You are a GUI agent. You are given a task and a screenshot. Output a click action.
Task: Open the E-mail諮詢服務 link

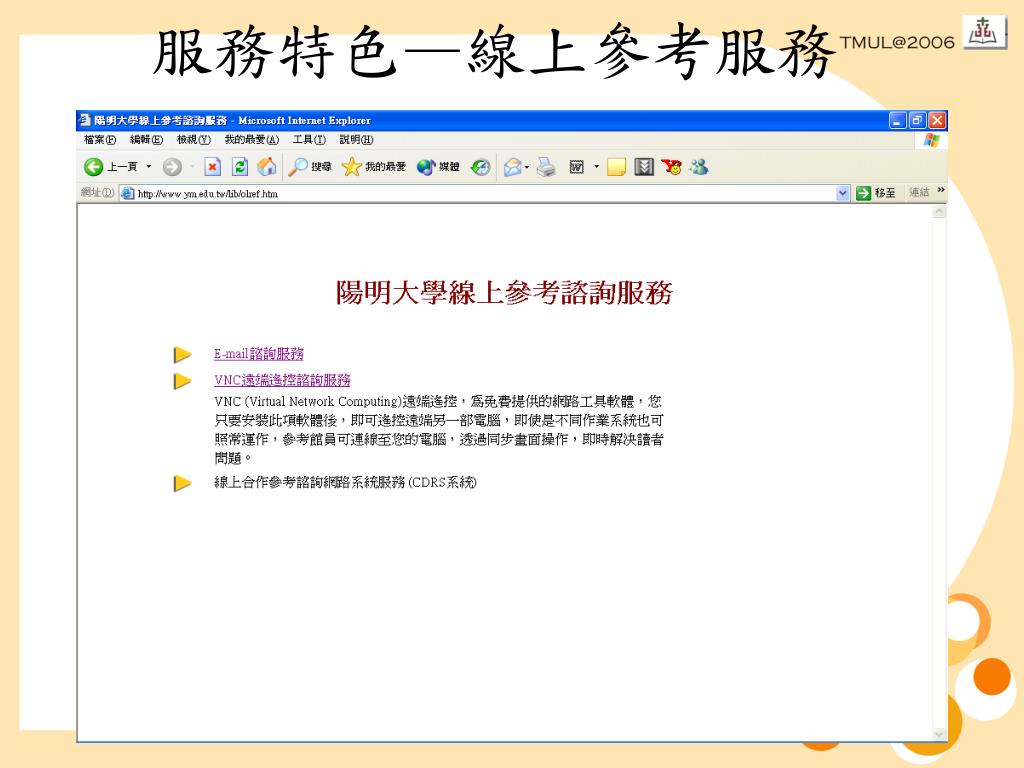(x=259, y=354)
